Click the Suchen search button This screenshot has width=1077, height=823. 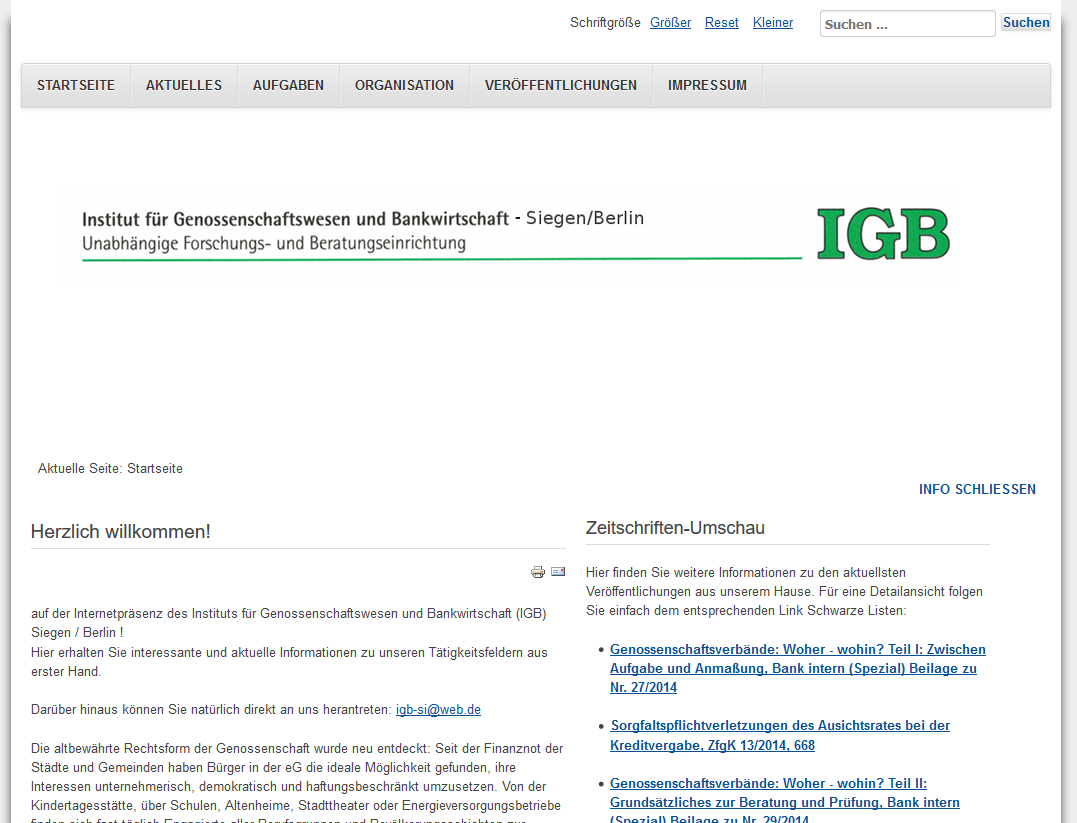[1026, 23]
